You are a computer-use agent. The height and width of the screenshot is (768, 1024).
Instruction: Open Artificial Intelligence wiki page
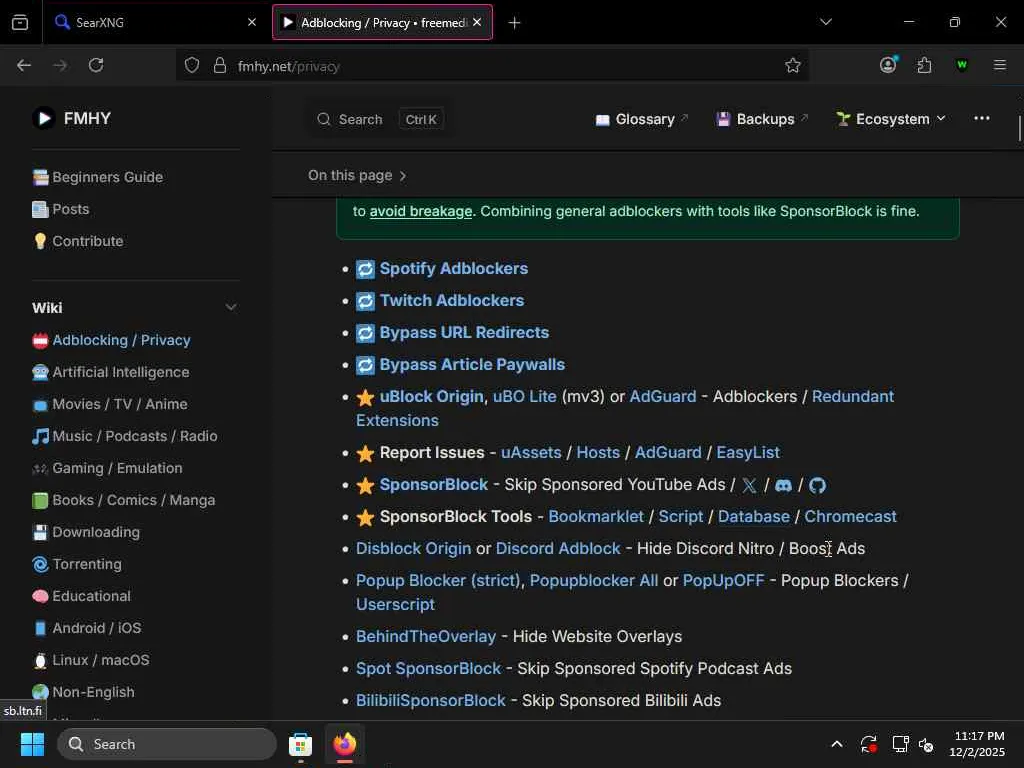coord(111,372)
